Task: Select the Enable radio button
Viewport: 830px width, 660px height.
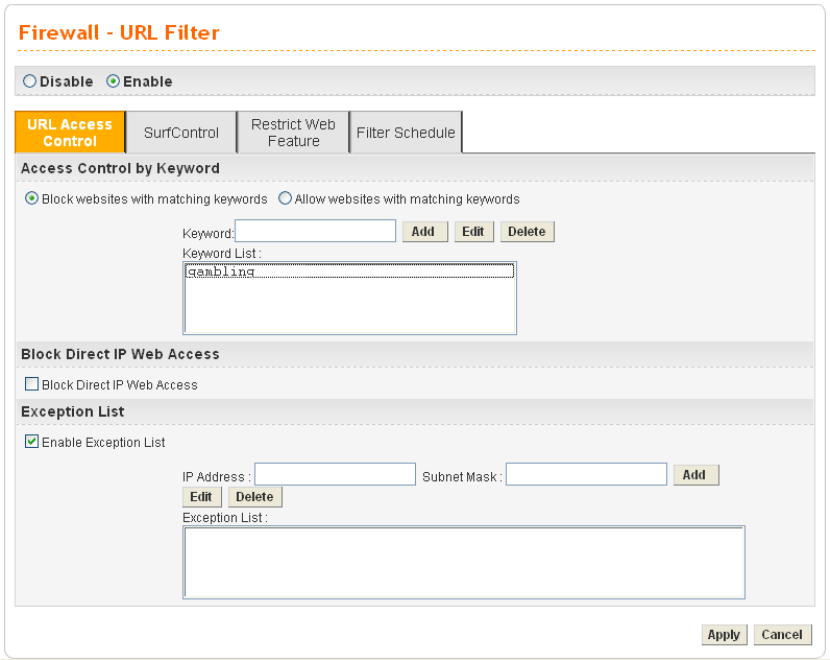Action: pyautogui.click(x=113, y=81)
